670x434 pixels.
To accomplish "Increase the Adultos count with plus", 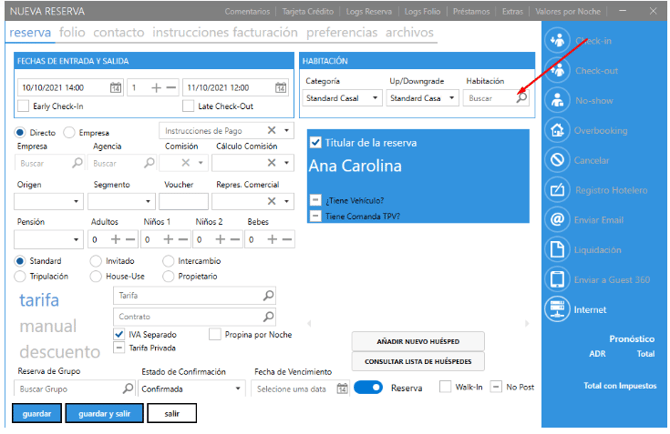I will pyautogui.click(x=117, y=240).
